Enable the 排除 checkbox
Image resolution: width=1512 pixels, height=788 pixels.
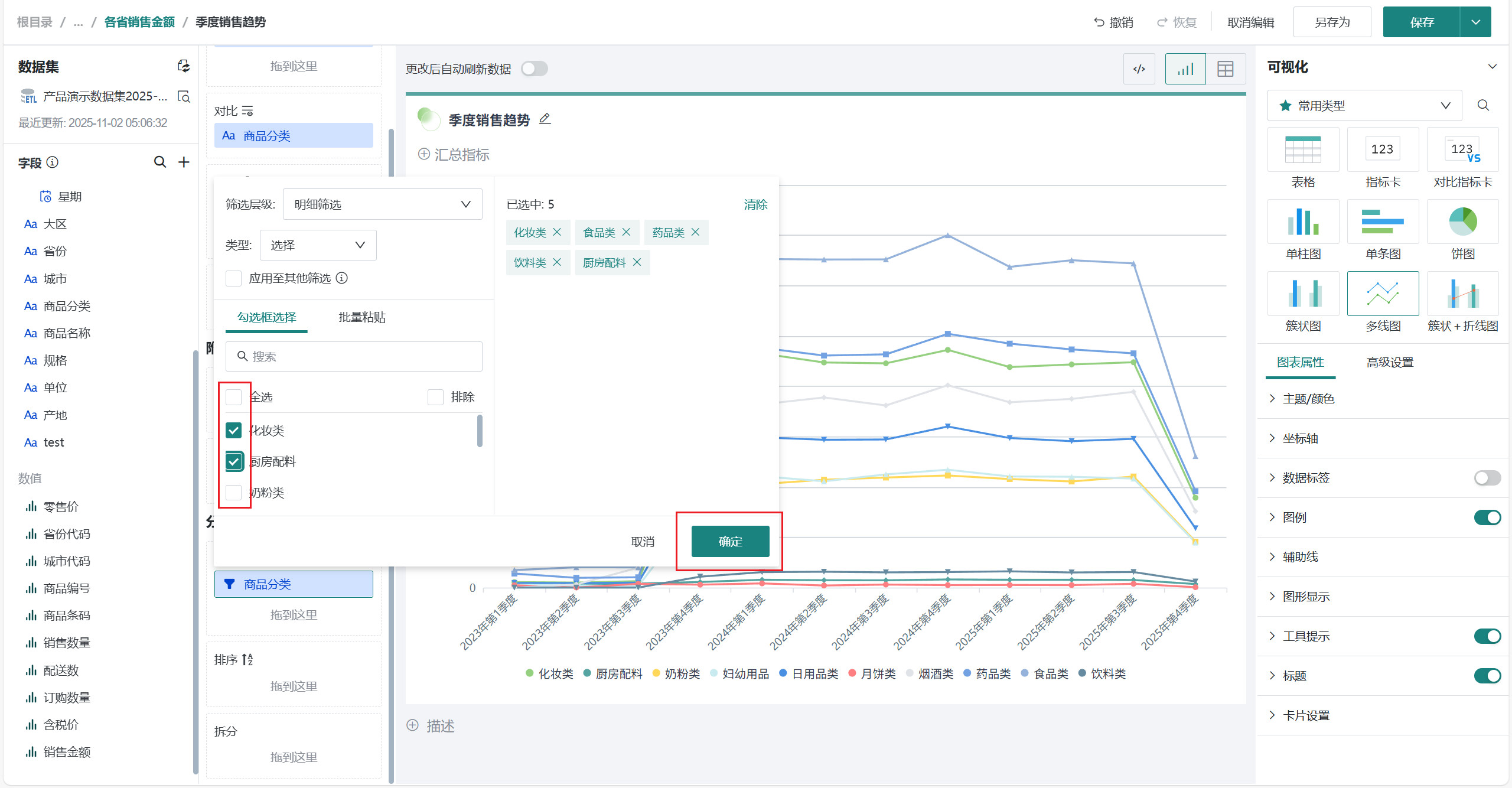click(x=436, y=397)
